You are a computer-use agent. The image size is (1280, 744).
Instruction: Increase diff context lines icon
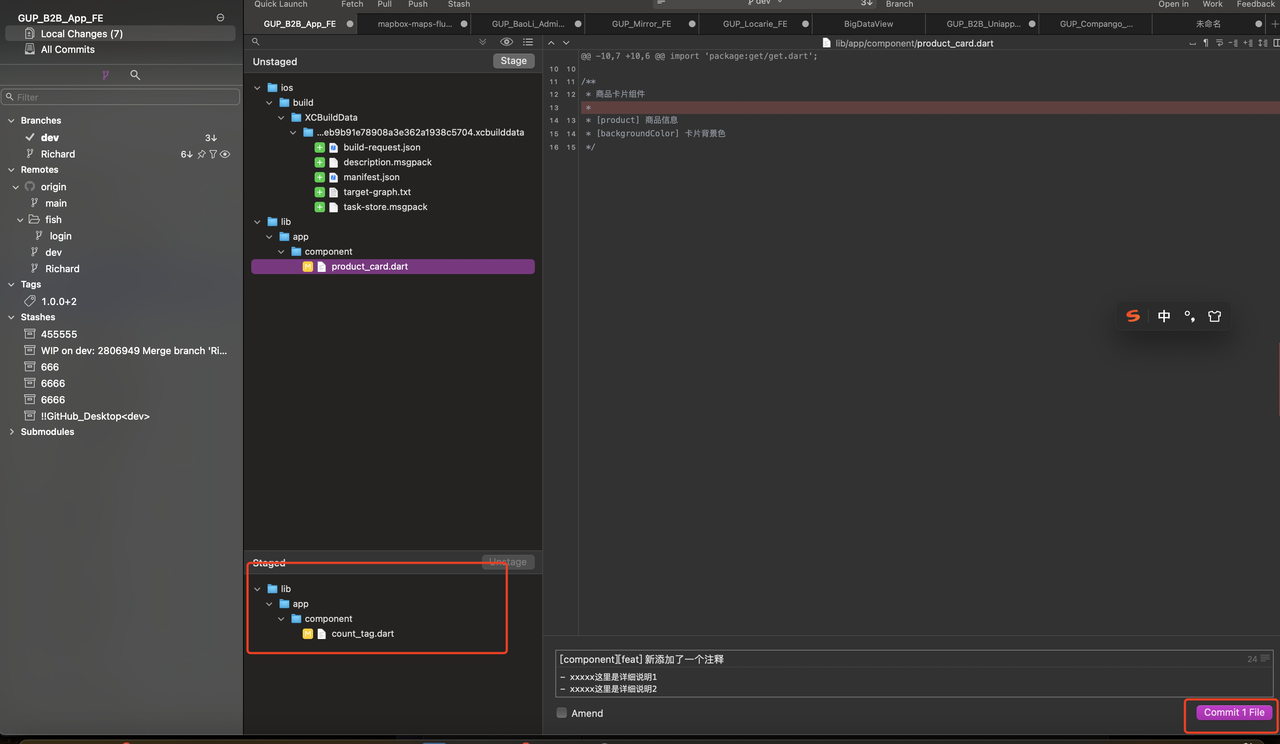(1246, 43)
